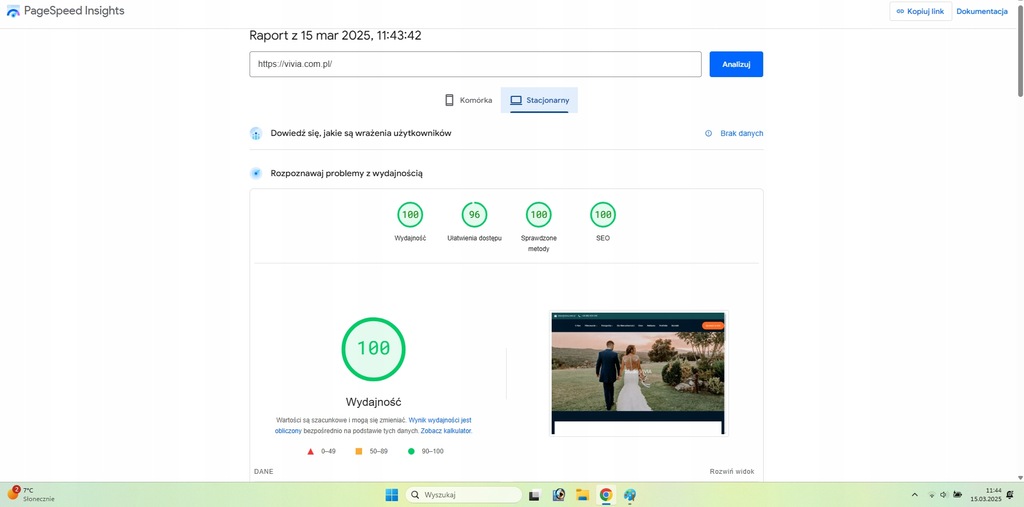1024x507 pixels.
Task: Expand the view with Rozwiń widok
Action: point(732,471)
